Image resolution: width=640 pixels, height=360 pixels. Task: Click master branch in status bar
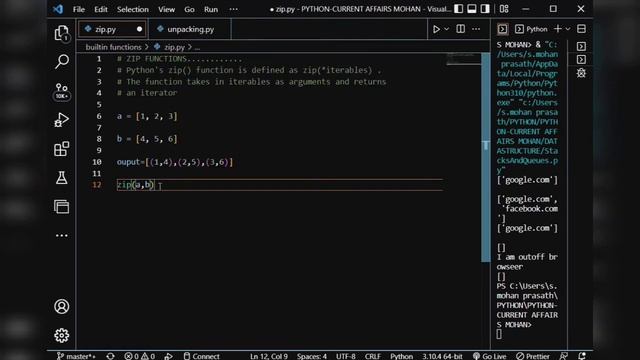(76, 356)
